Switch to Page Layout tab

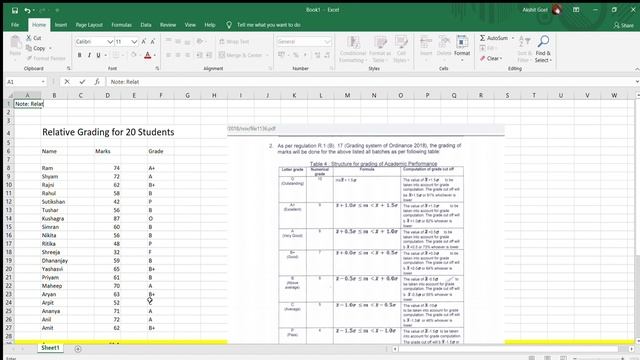[89, 25]
